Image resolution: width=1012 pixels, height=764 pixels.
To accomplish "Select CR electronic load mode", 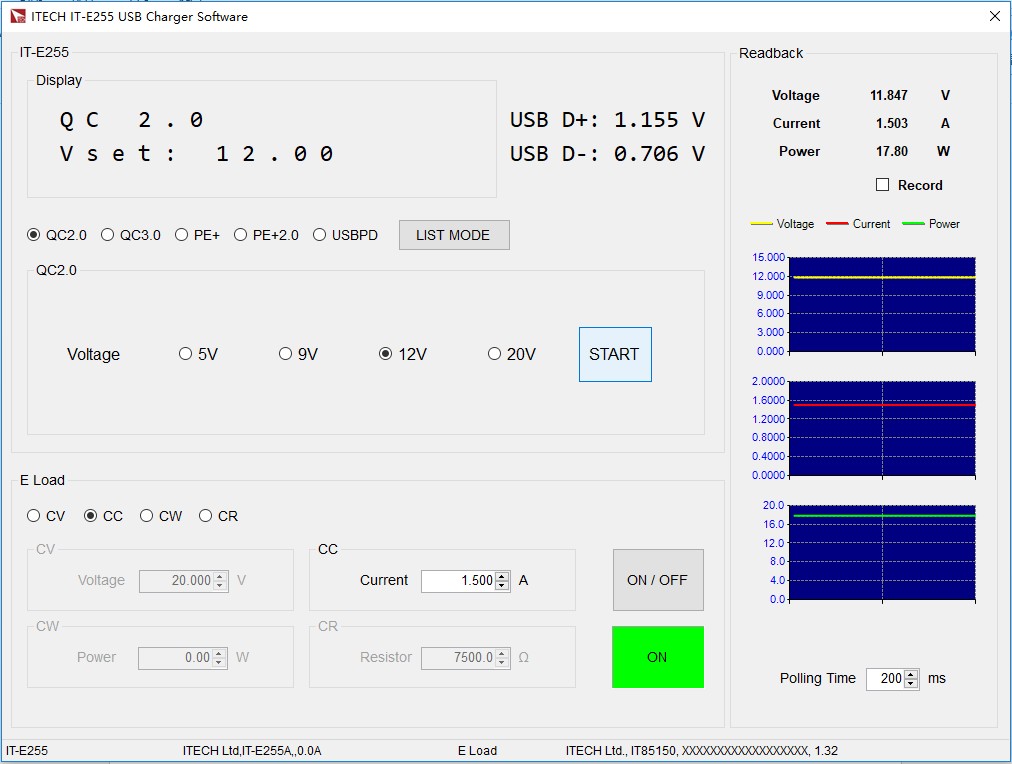I will click(x=206, y=516).
